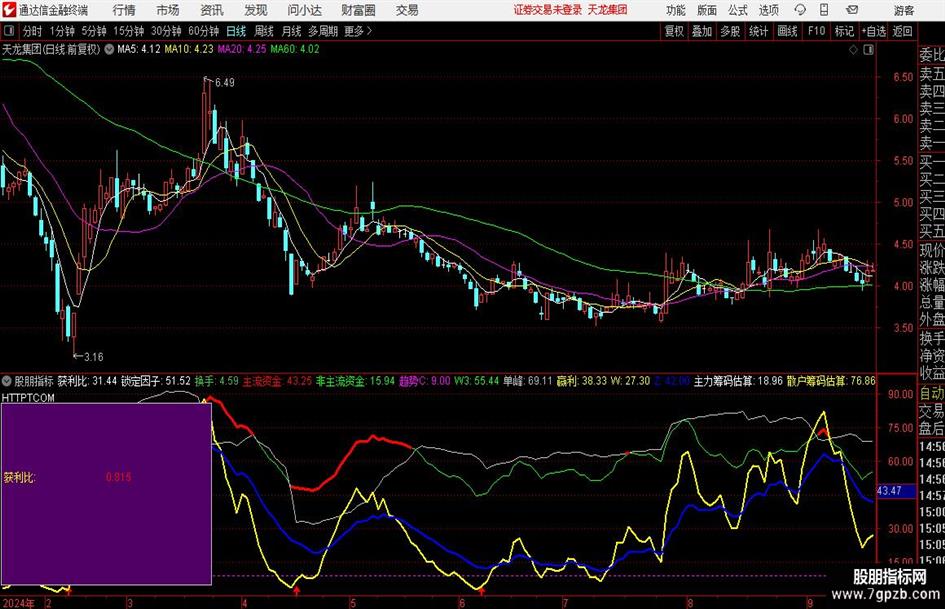Image resolution: width=945 pixels, height=609 pixels.
Task: Open the 问小达 menu
Action: (304, 10)
